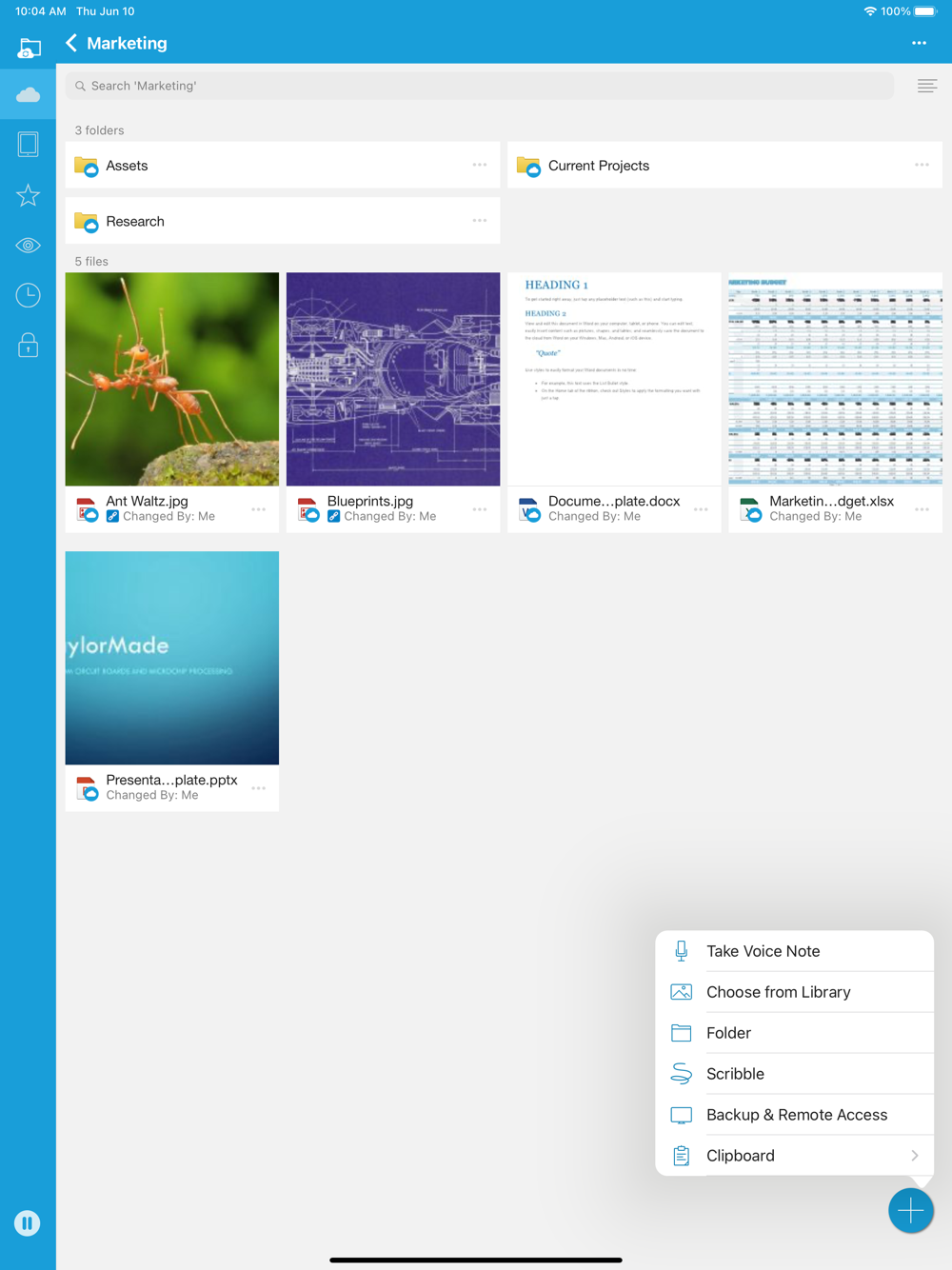Open the top-right Marketing more-options menu
The height and width of the screenshot is (1270, 952).
coord(919,43)
